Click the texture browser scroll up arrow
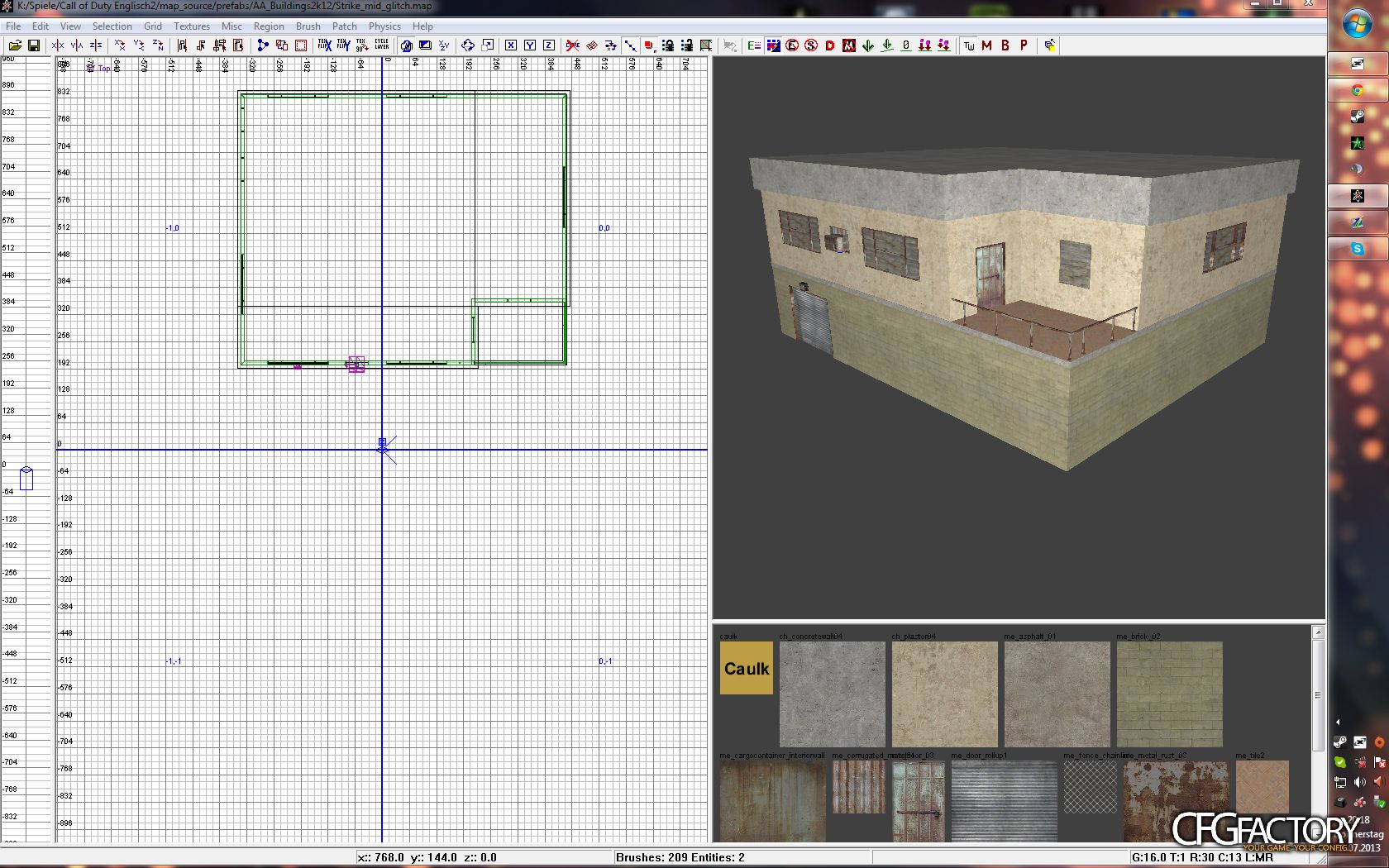This screenshot has width=1389, height=868. pyautogui.click(x=1318, y=632)
